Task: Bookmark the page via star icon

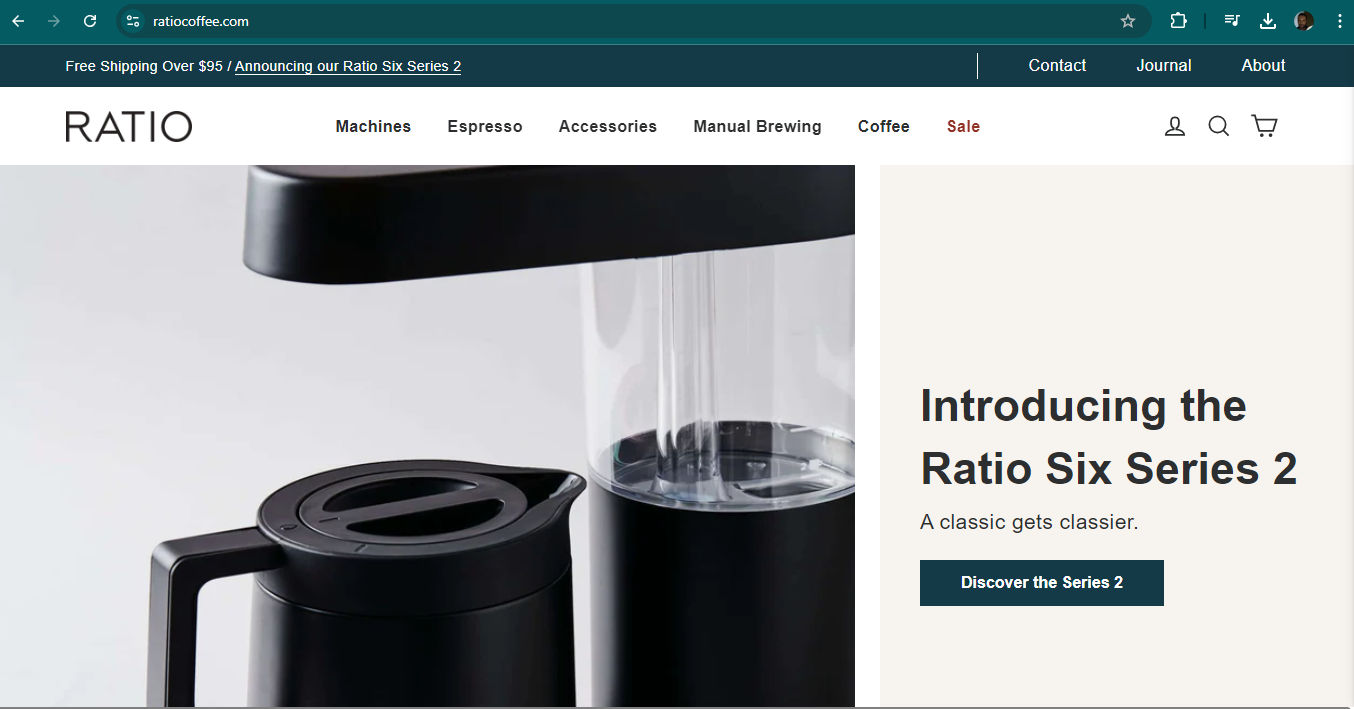Action: 1128,20
